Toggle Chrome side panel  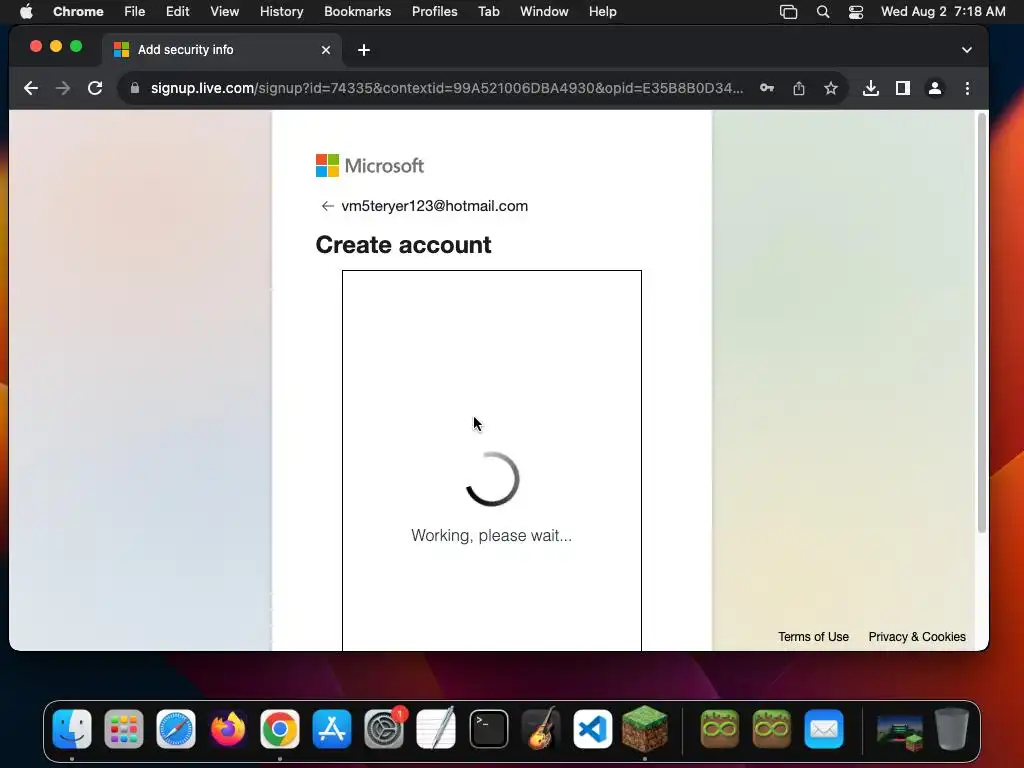click(x=903, y=88)
